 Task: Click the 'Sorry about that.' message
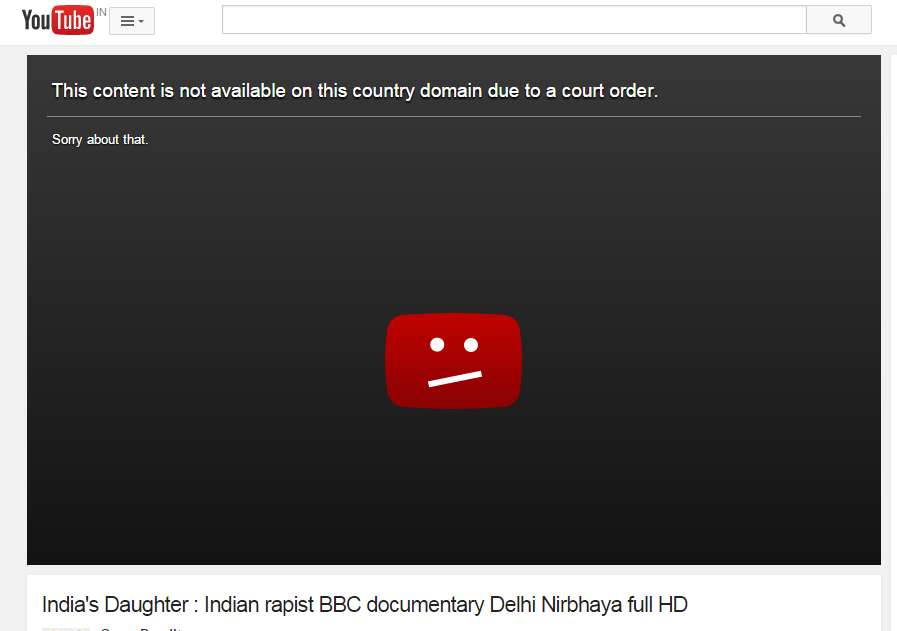pos(100,140)
